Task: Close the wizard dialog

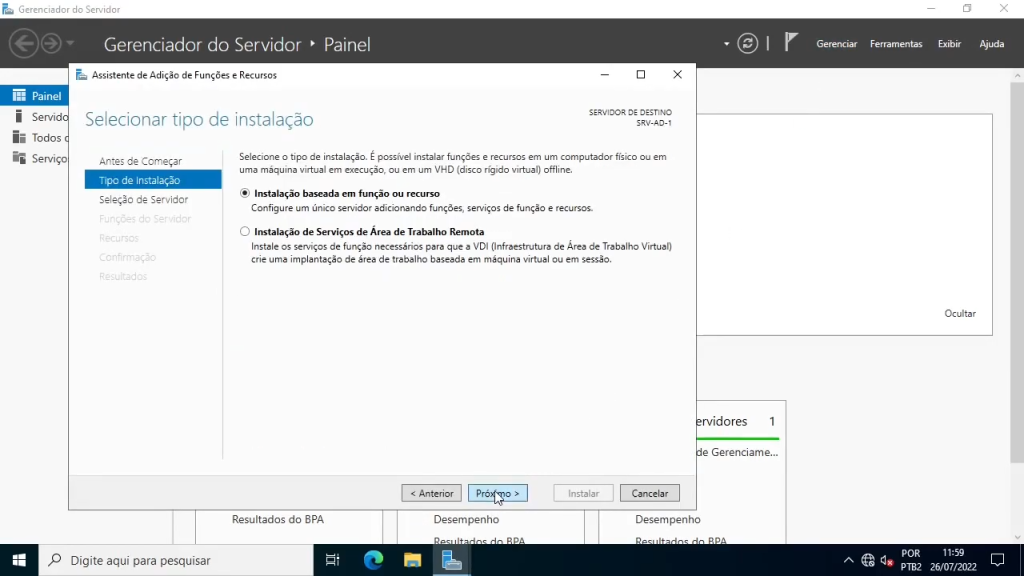Action: (x=677, y=74)
